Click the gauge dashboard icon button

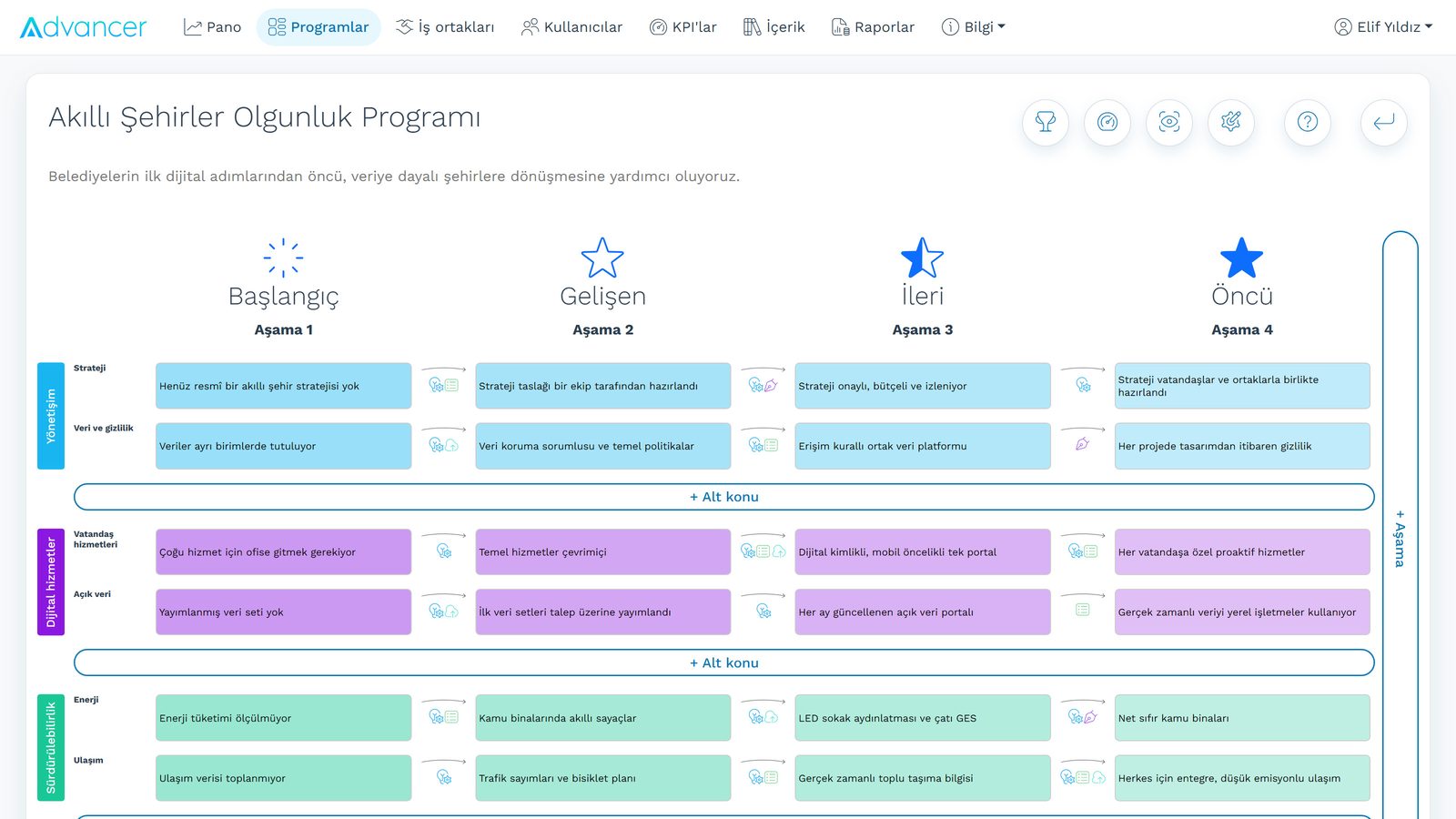1107,122
